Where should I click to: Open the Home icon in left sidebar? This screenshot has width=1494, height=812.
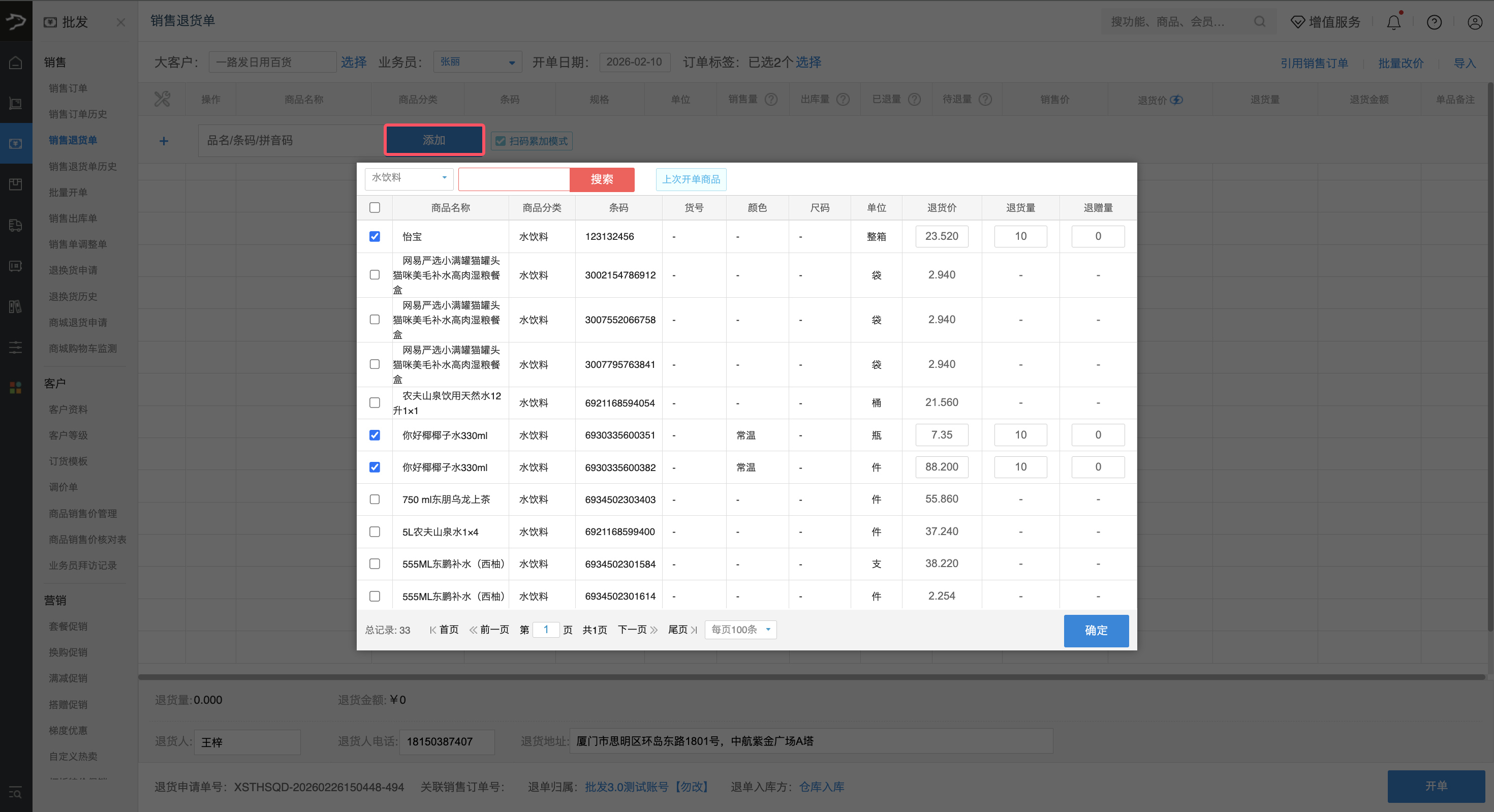15,62
